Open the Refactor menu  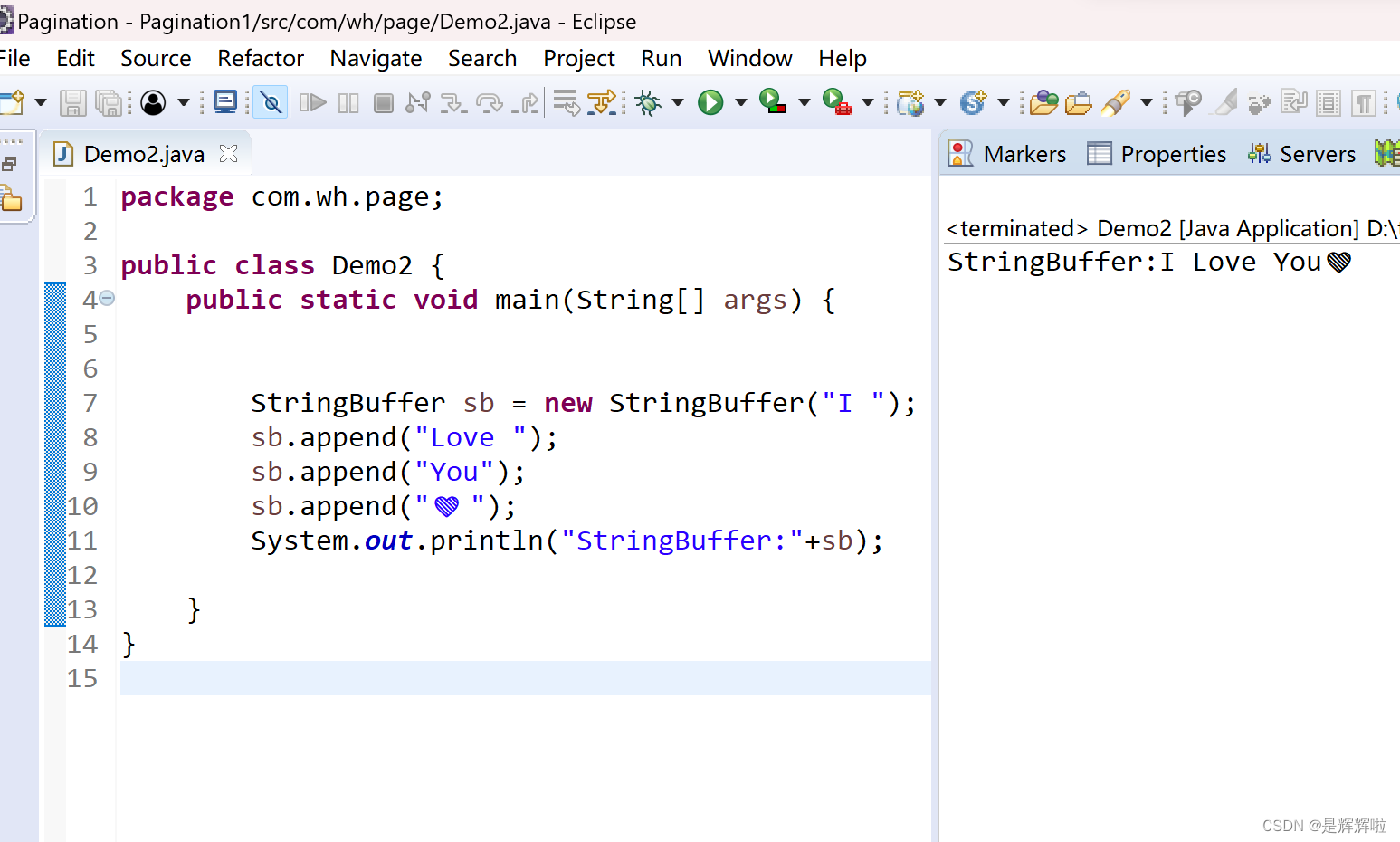(261, 58)
